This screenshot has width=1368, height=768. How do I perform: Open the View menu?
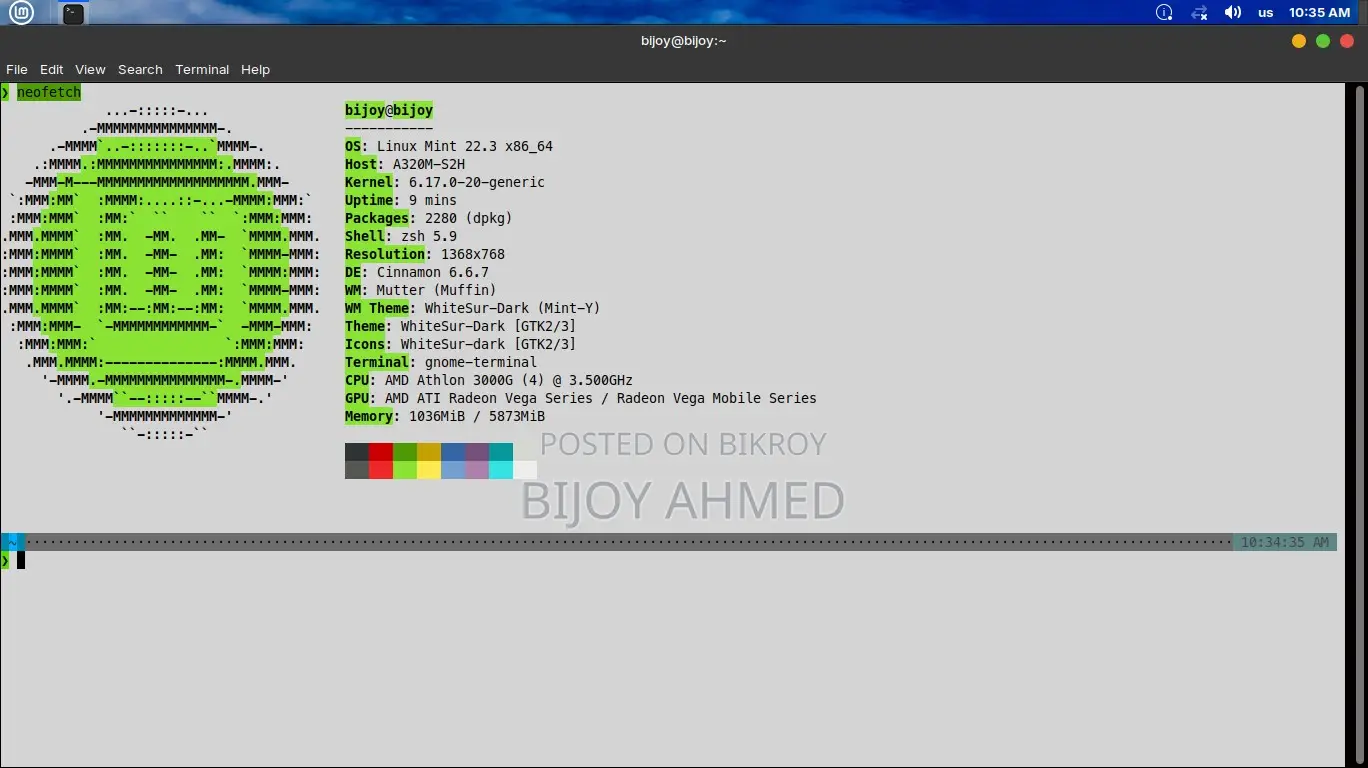90,69
